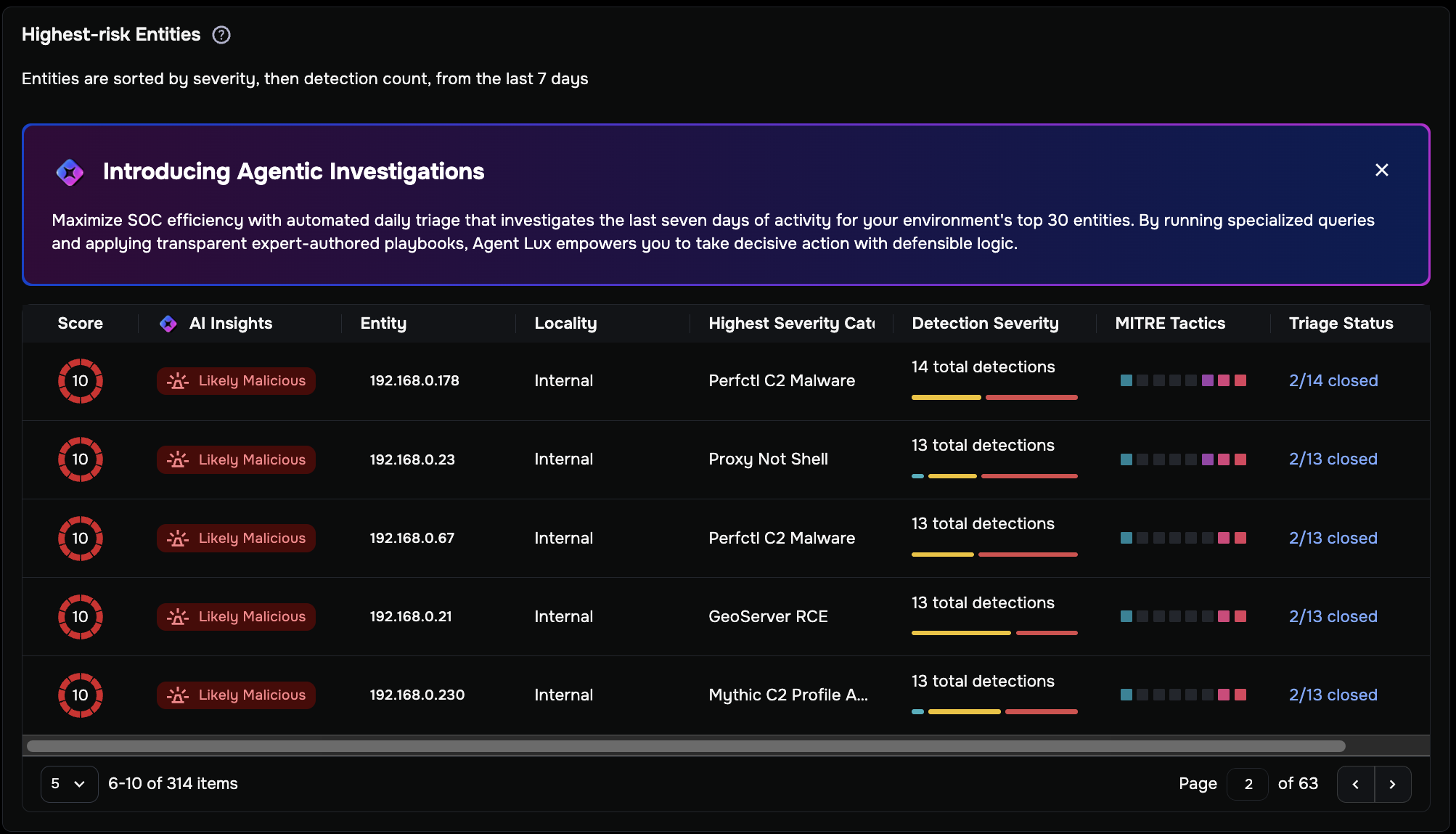Click the Mythic C2 Profile A... category

pyautogui.click(x=788, y=695)
